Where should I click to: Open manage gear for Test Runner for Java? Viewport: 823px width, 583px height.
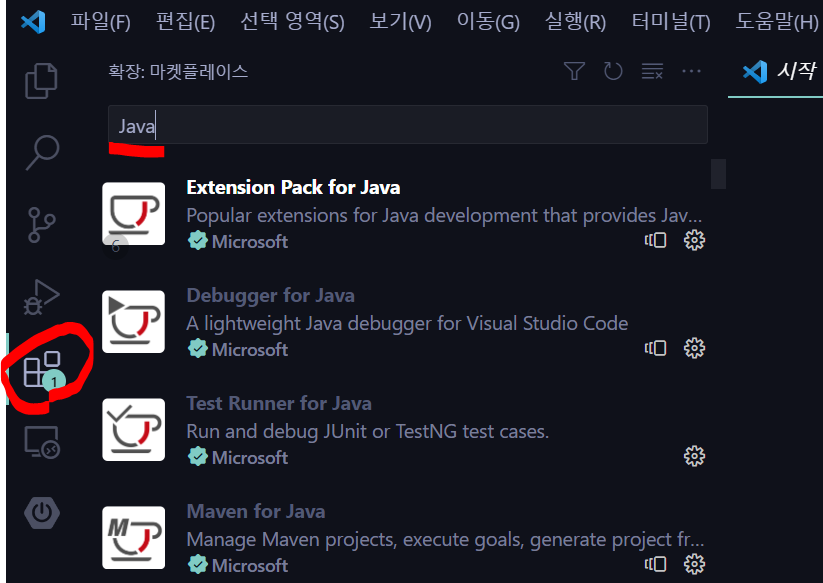point(694,456)
